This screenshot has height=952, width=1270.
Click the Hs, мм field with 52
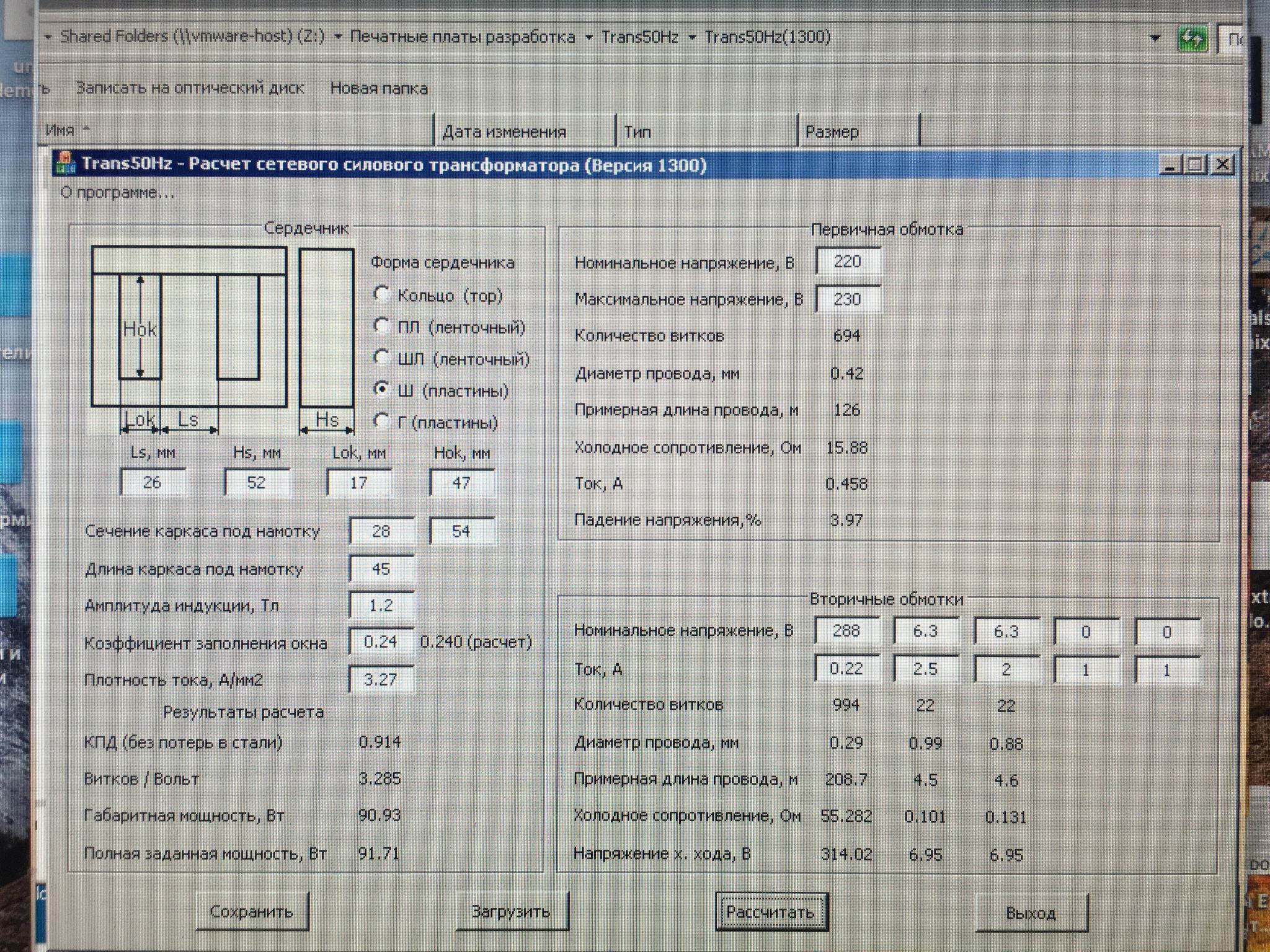256,482
